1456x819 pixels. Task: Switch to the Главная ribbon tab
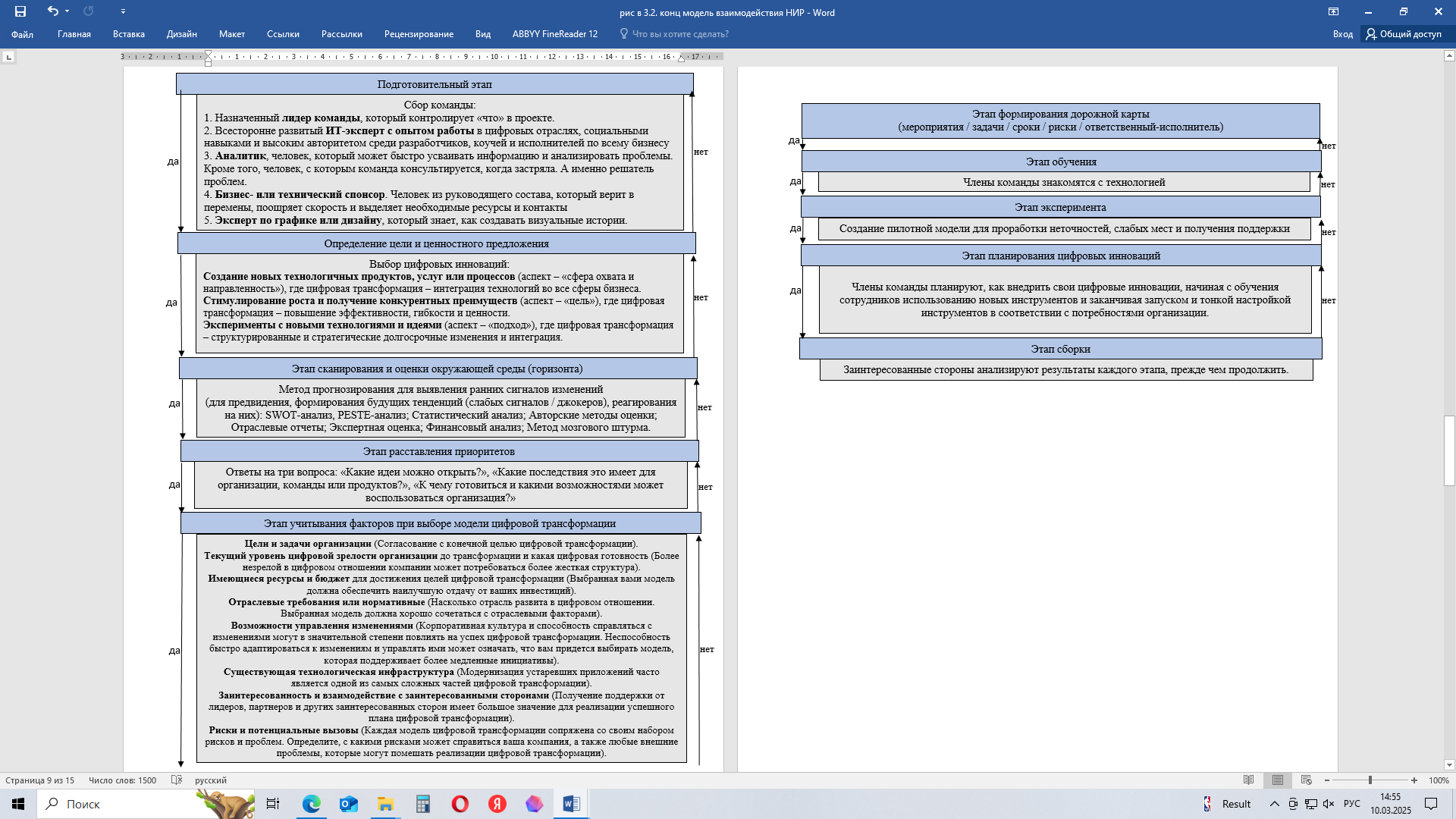tap(74, 34)
